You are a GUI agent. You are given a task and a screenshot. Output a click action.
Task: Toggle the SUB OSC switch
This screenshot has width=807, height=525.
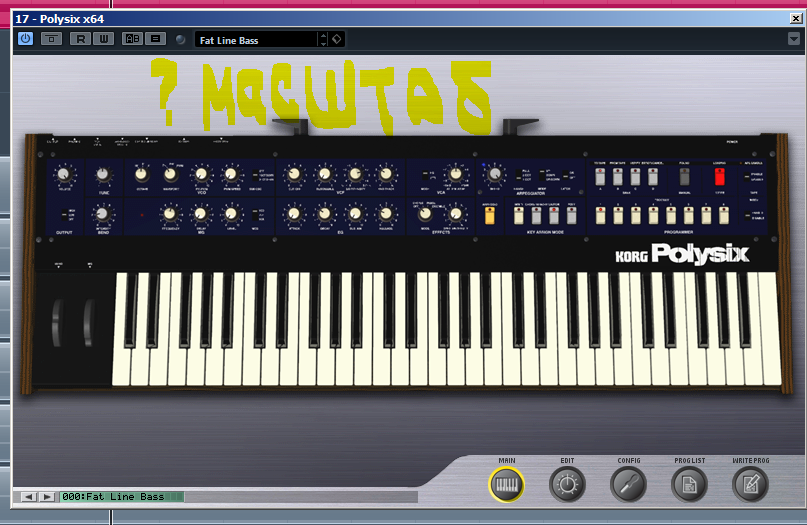point(255,176)
